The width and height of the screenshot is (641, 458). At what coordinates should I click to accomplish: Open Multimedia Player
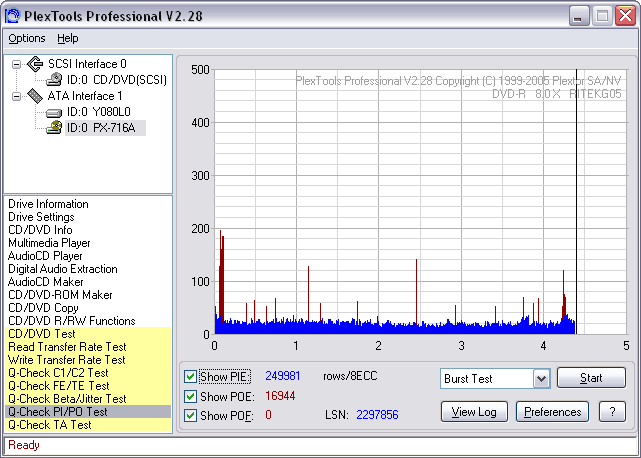coord(49,243)
